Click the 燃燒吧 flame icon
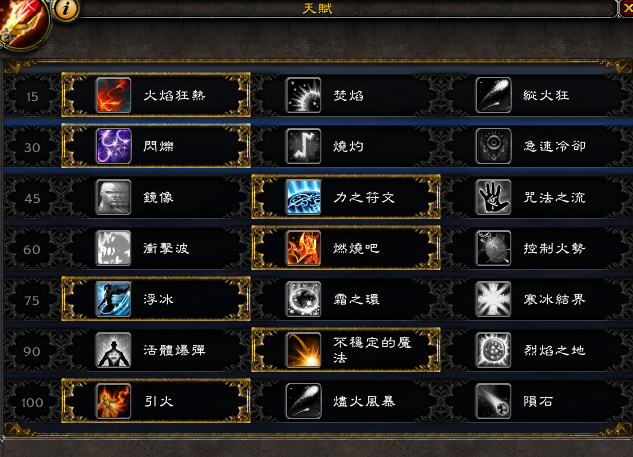 pos(304,248)
